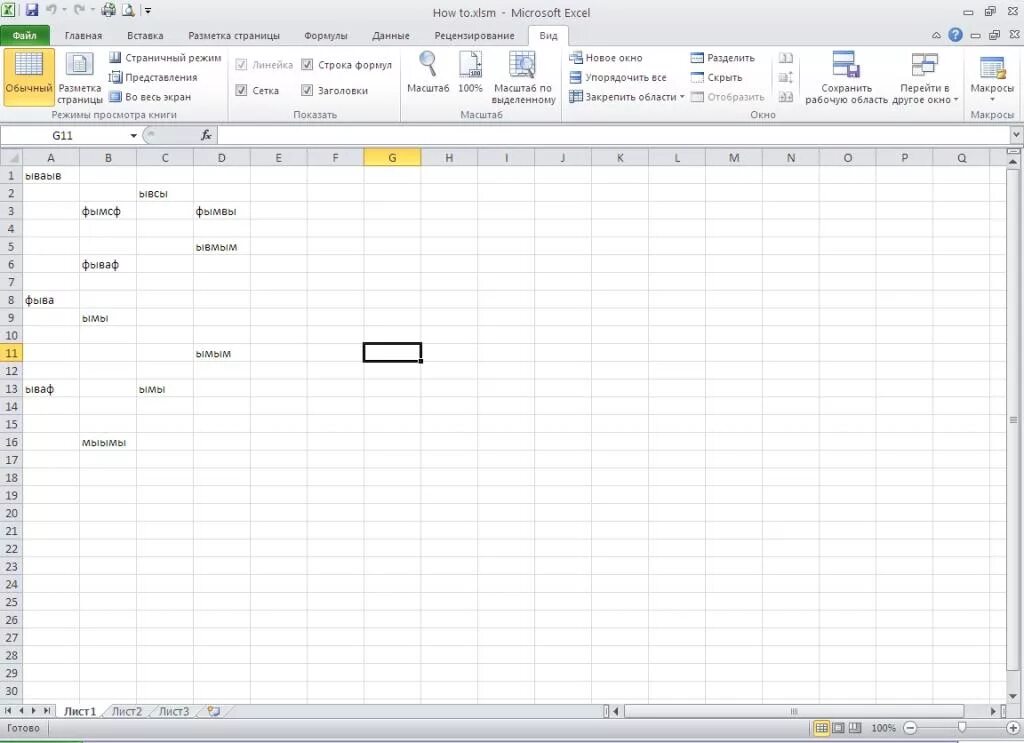Viewport: 1024px width, 743px height.
Task: Go to first sheet navigation arrow
Action: (8, 710)
